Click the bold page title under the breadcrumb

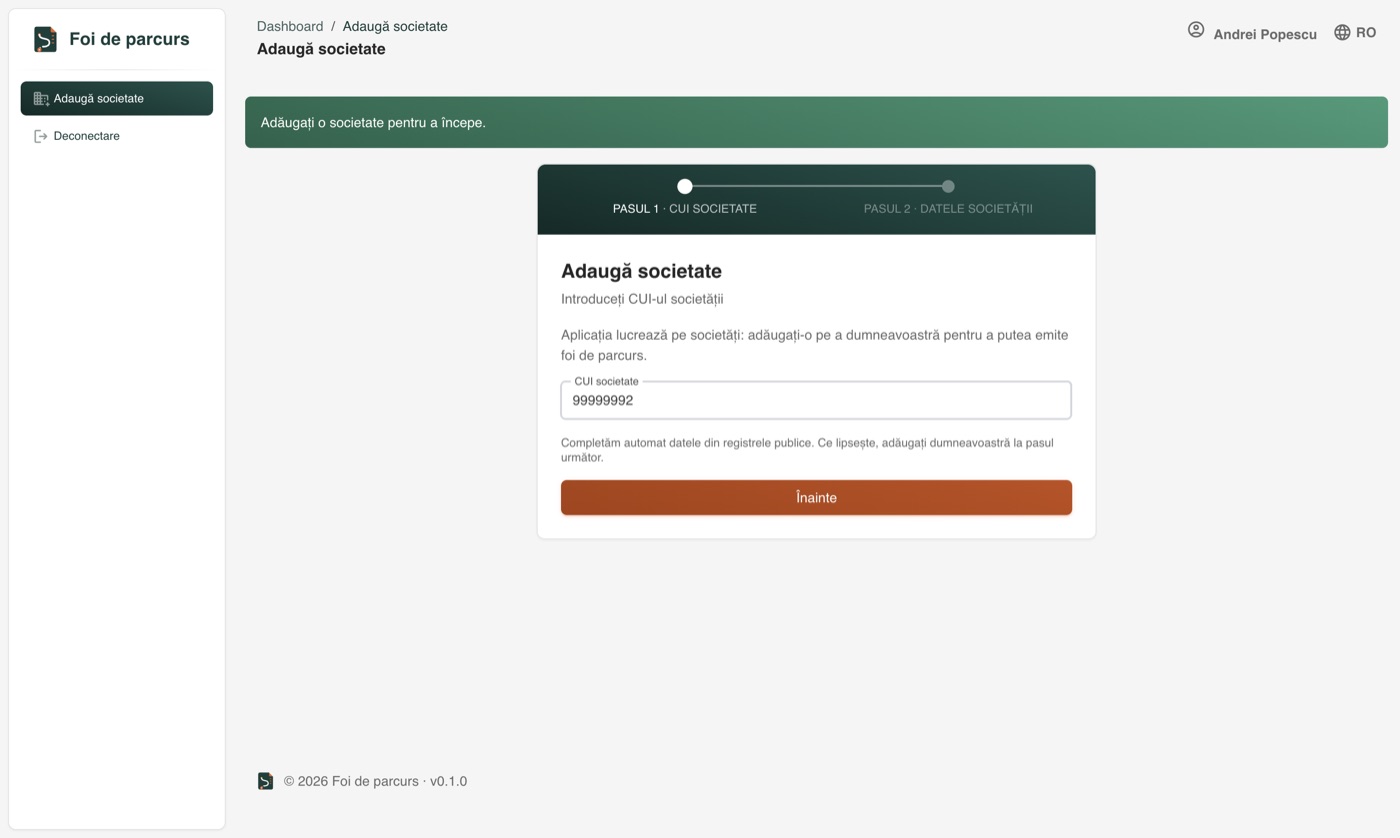(321, 49)
